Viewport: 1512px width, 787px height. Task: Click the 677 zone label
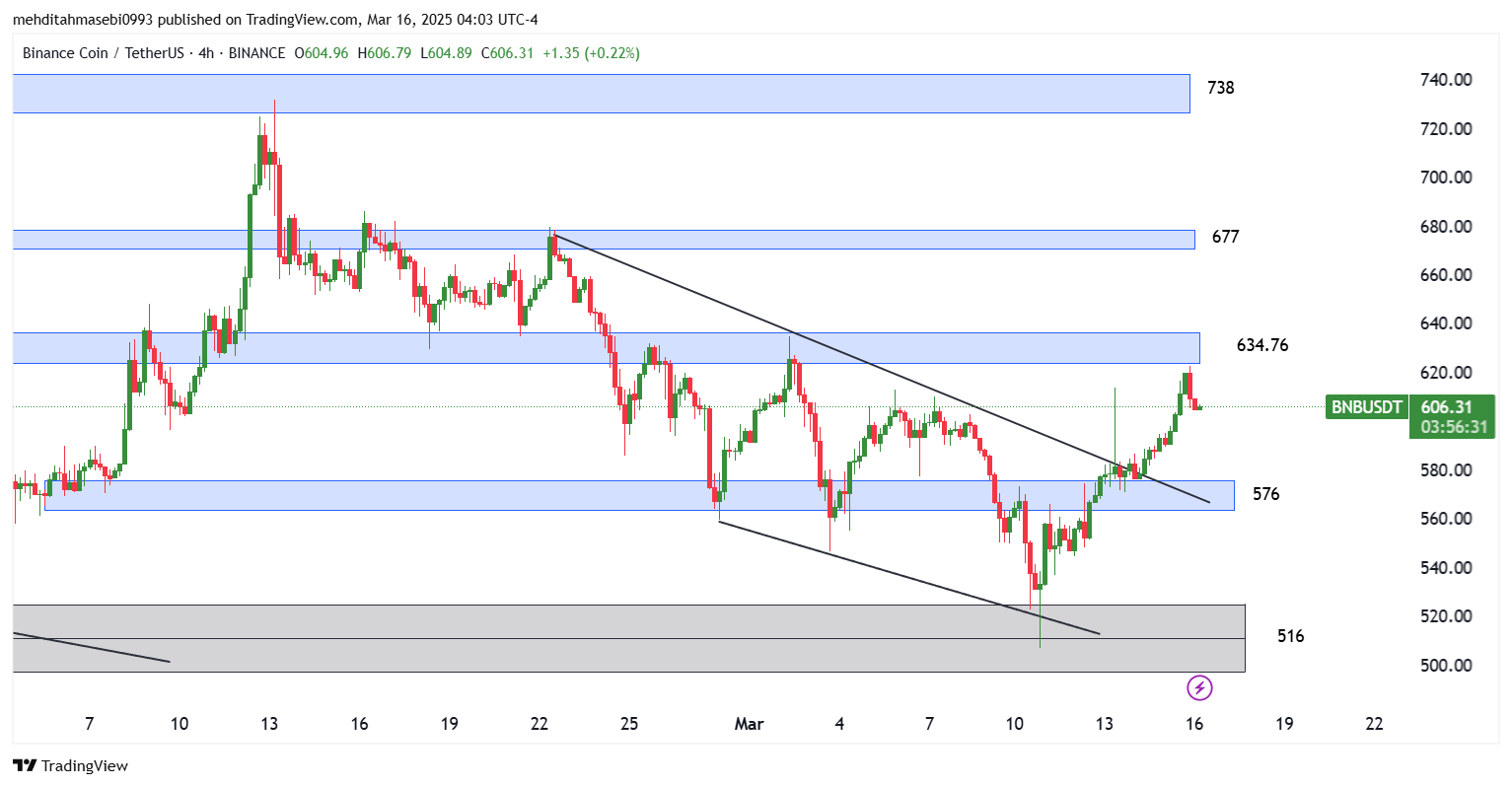pos(1225,237)
